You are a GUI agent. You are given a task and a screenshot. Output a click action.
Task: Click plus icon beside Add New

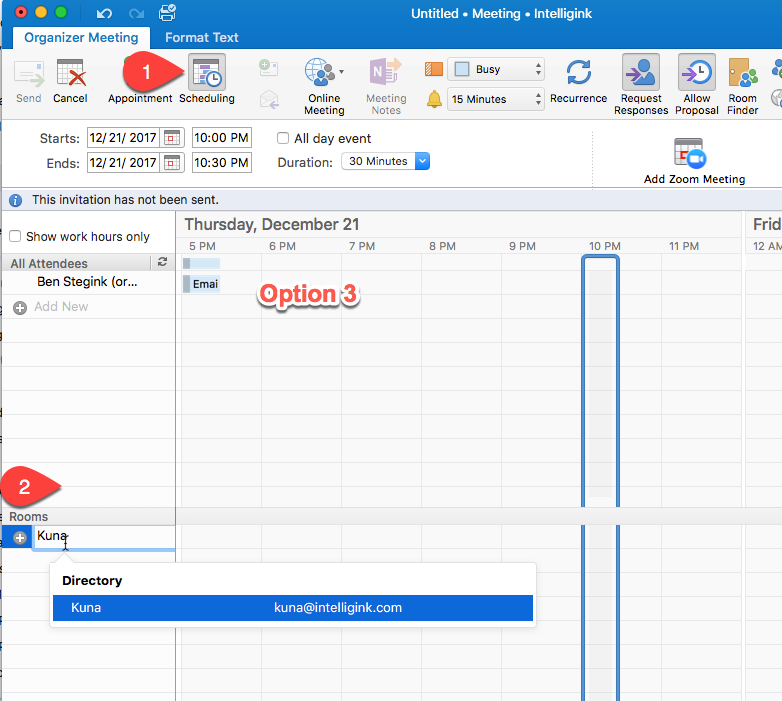coord(20,308)
